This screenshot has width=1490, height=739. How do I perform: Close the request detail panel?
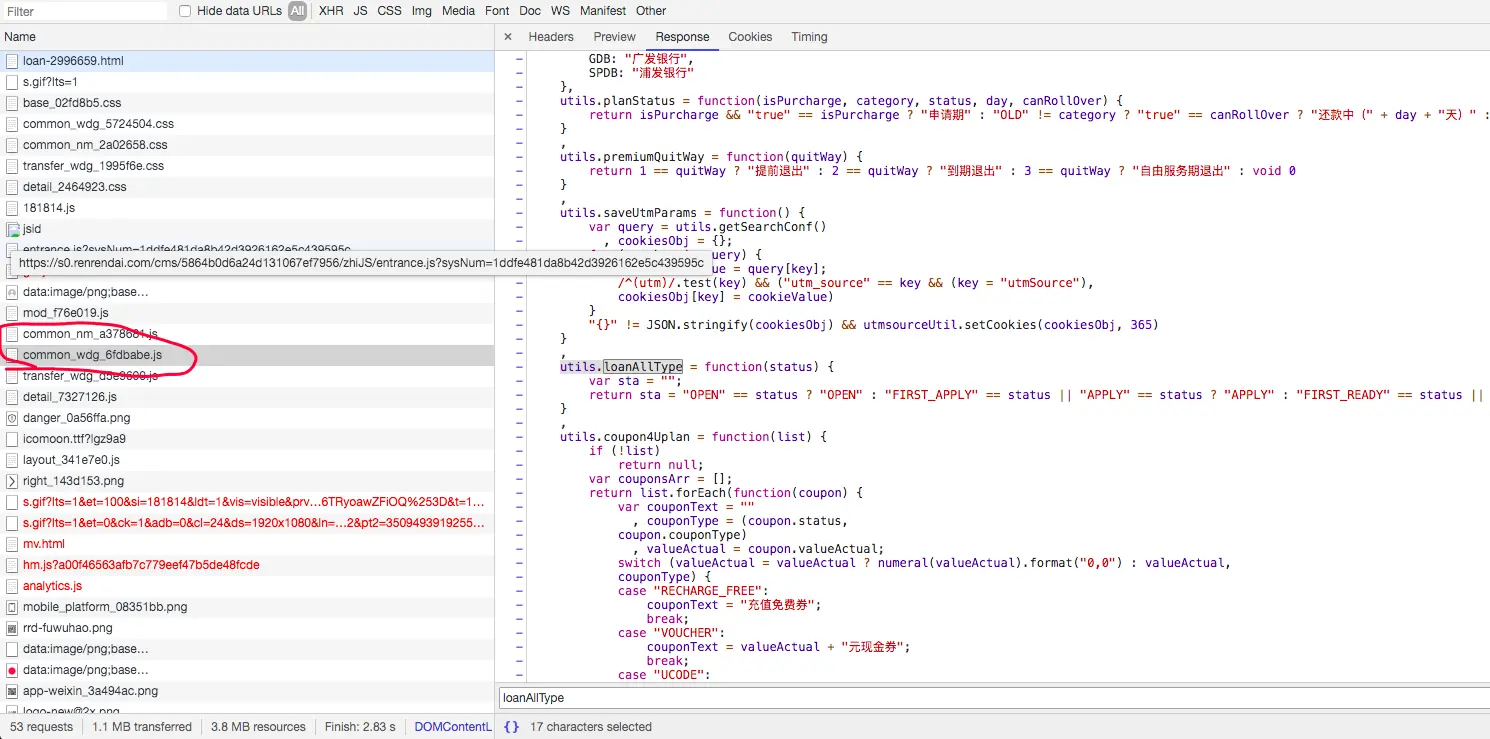[508, 37]
